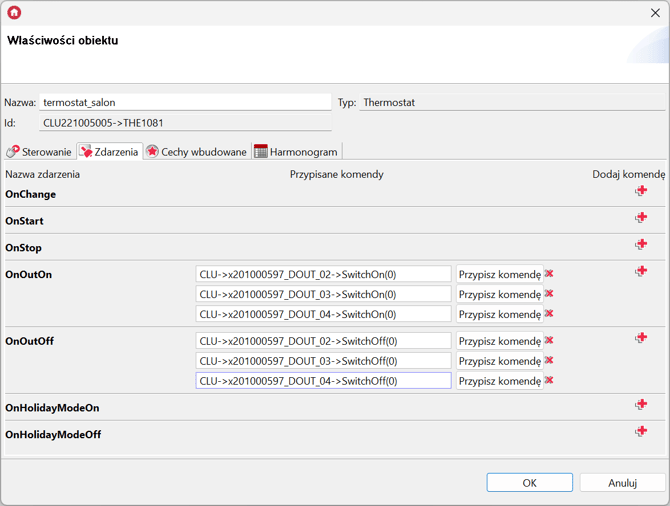Image resolution: width=670 pixels, height=506 pixels.
Task: Open the Harmonogram tab
Action: pyautogui.click(x=296, y=152)
